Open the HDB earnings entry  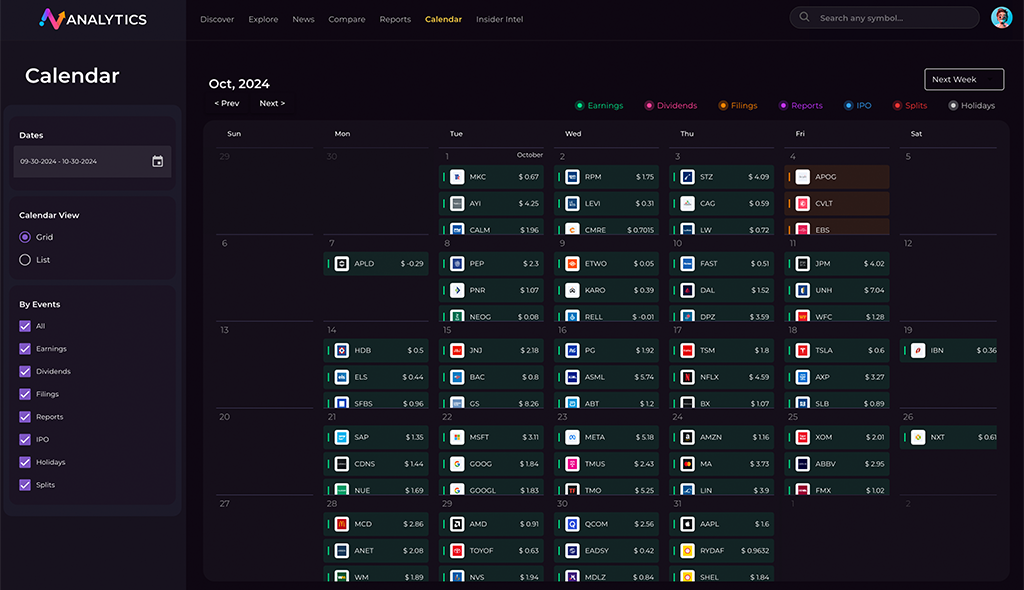click(376, 350)
